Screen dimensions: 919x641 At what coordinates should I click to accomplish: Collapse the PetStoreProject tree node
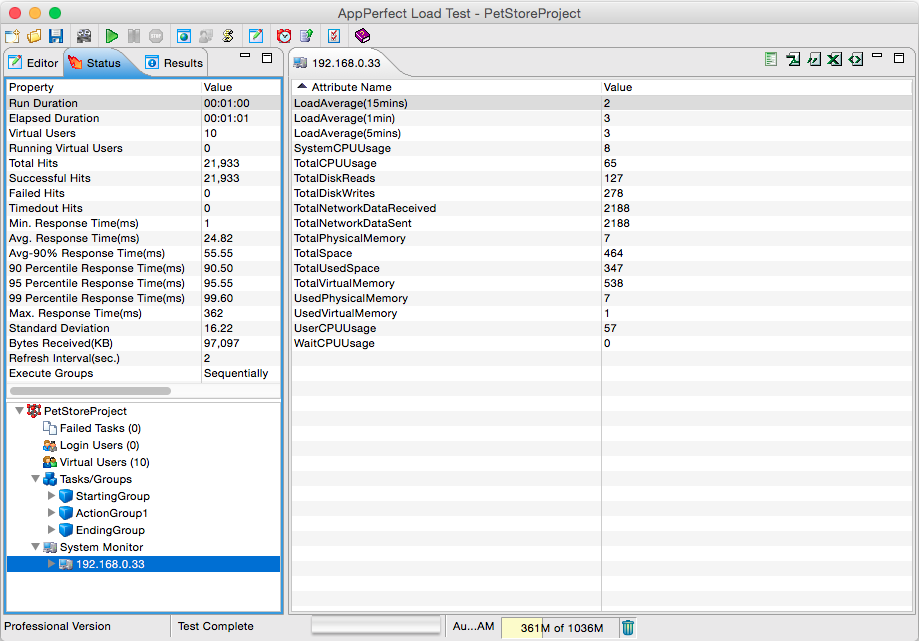[19, 411]
